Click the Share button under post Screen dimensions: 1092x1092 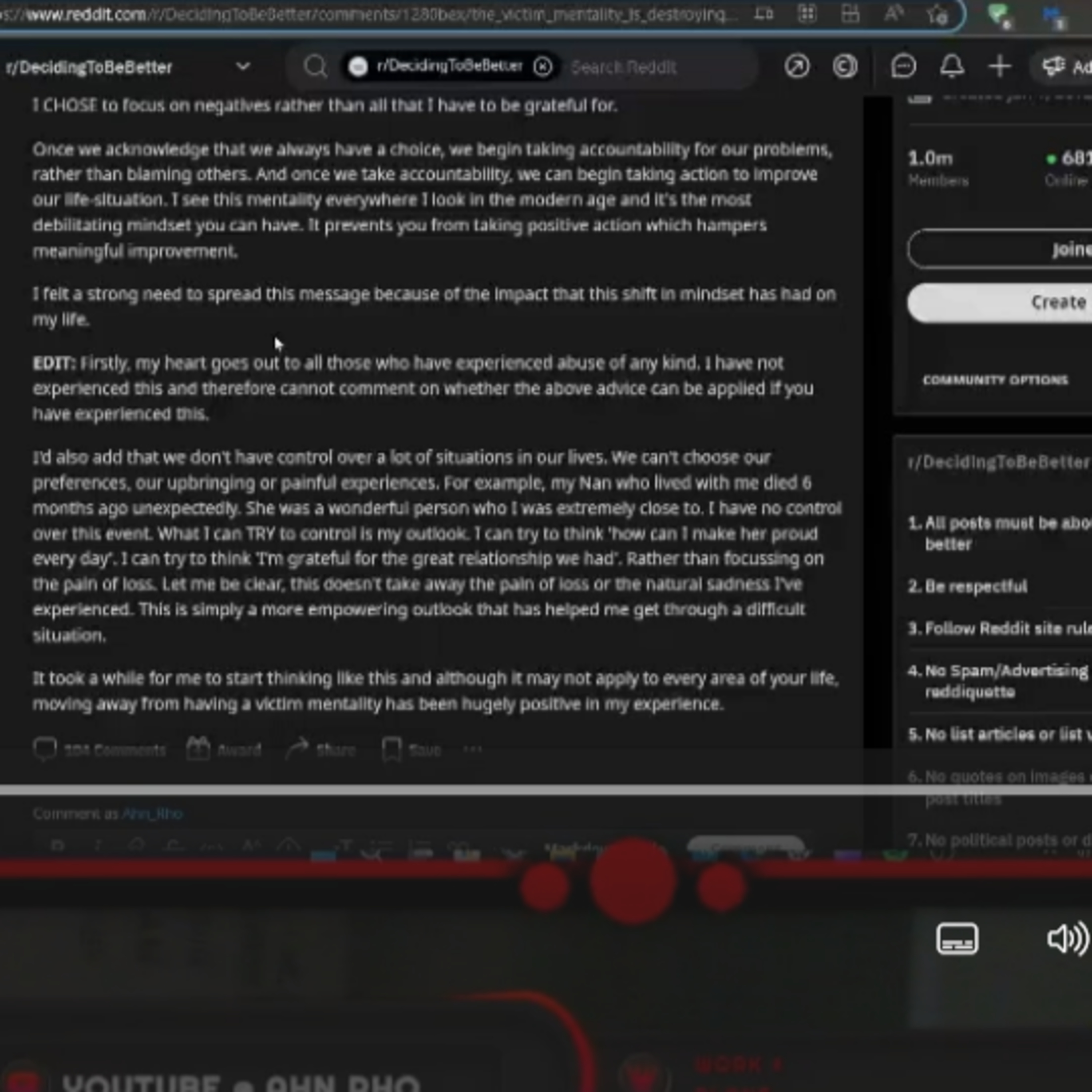coord(321,750)
